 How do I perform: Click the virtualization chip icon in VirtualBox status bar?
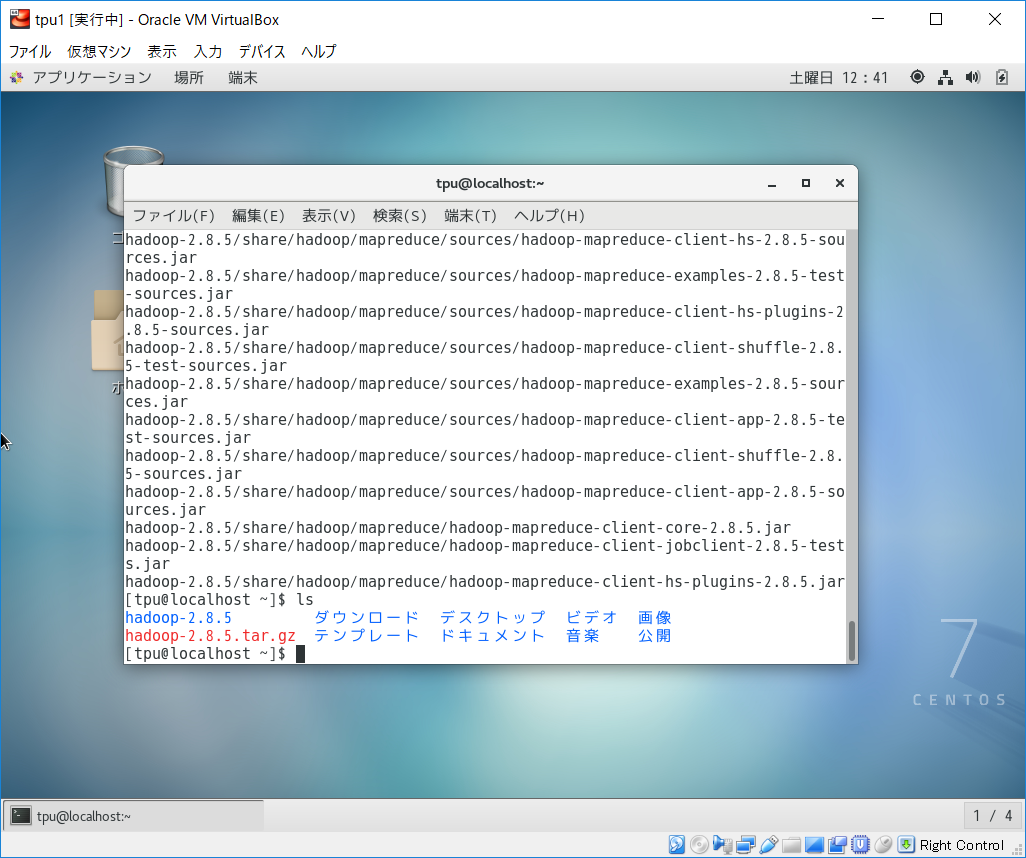[863, 844]
